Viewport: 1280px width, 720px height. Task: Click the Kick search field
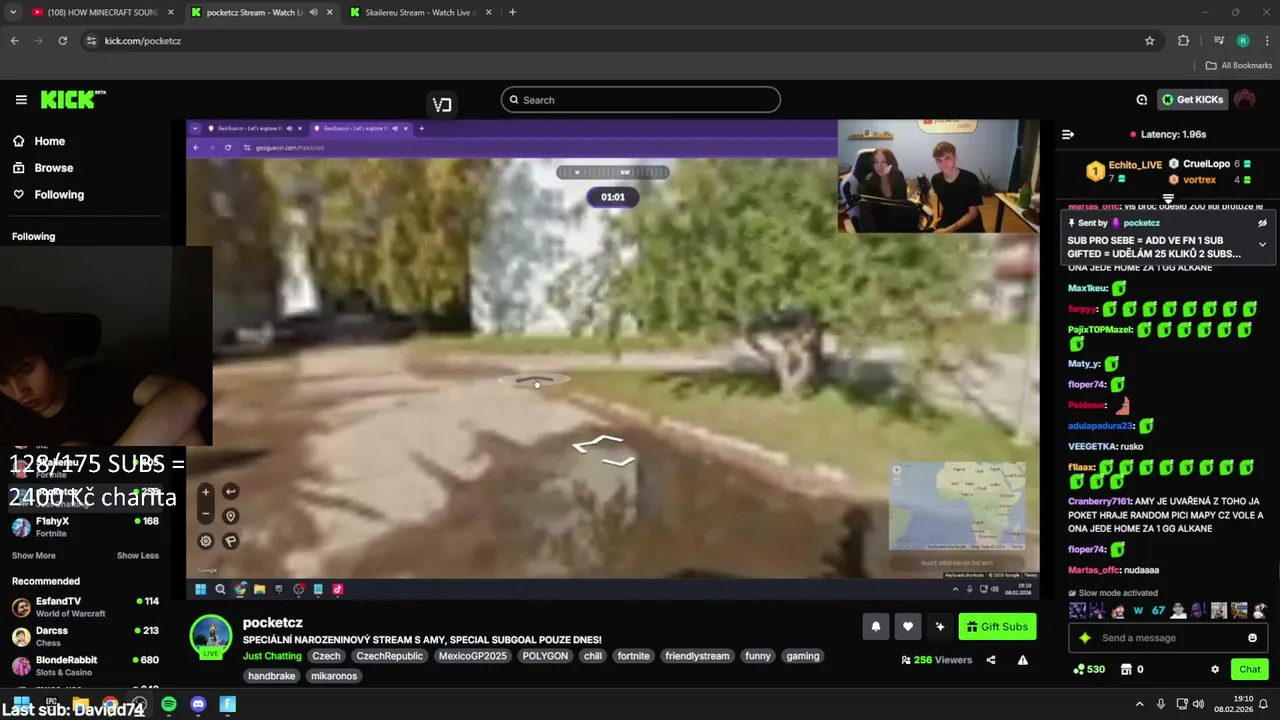(640, 99)
